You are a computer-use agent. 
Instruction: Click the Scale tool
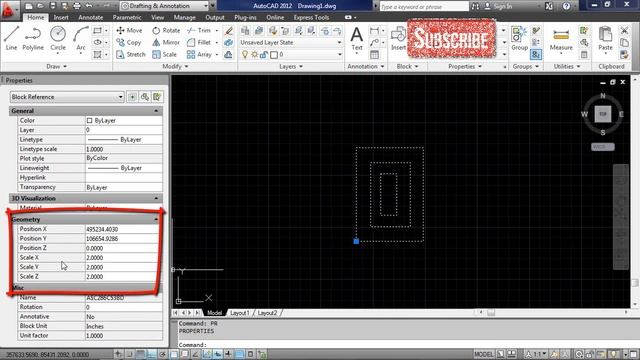click(164, 54)
